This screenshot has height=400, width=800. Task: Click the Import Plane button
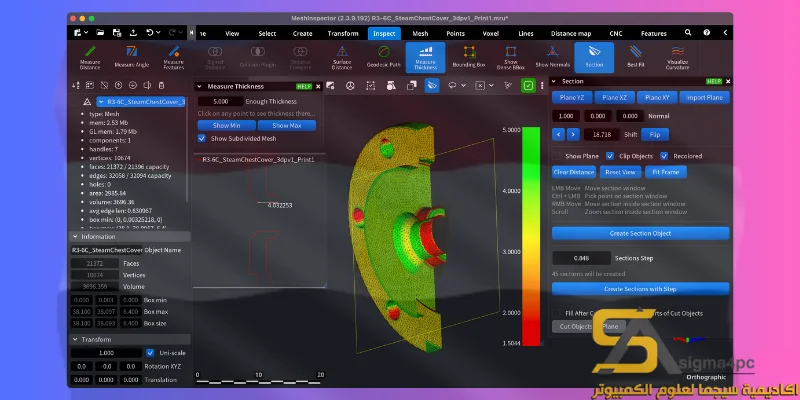click(705, 97)
